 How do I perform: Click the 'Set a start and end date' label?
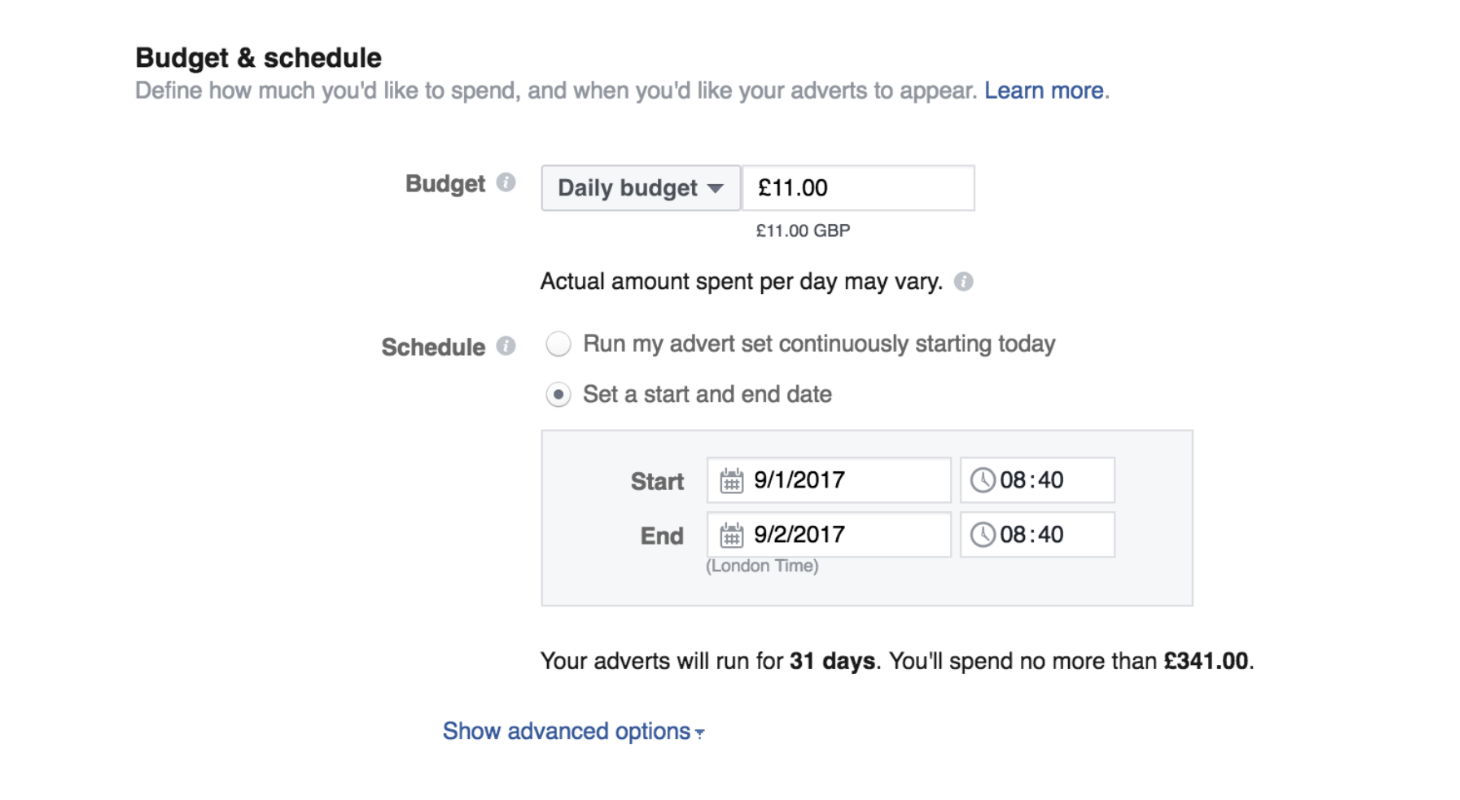707,395
